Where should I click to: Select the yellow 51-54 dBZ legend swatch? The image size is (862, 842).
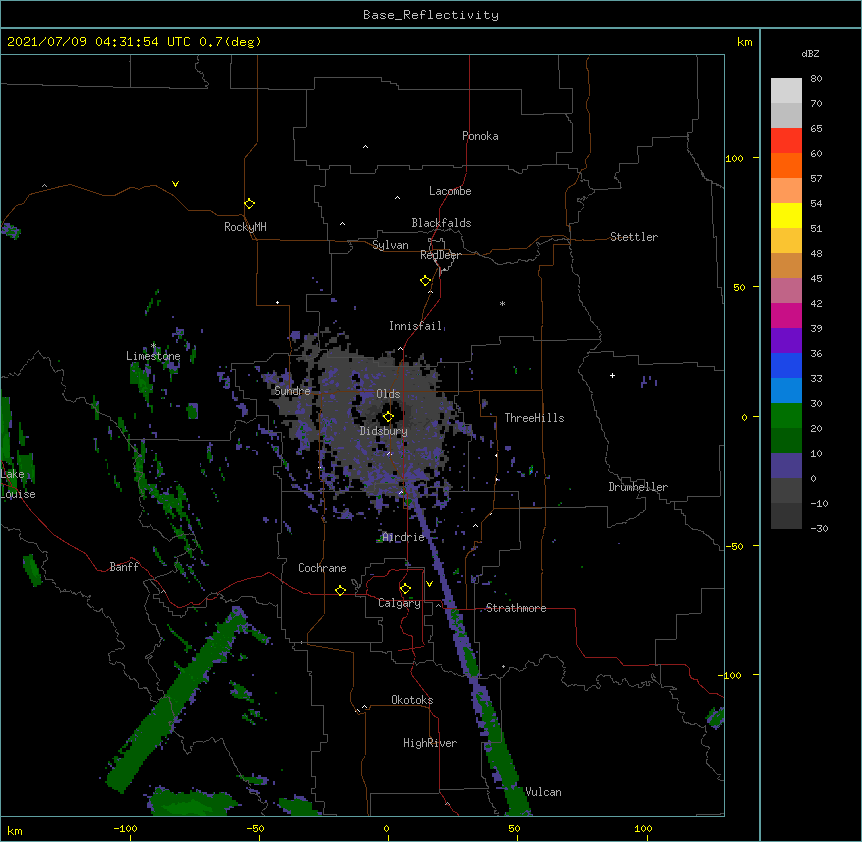click(786, 215)
